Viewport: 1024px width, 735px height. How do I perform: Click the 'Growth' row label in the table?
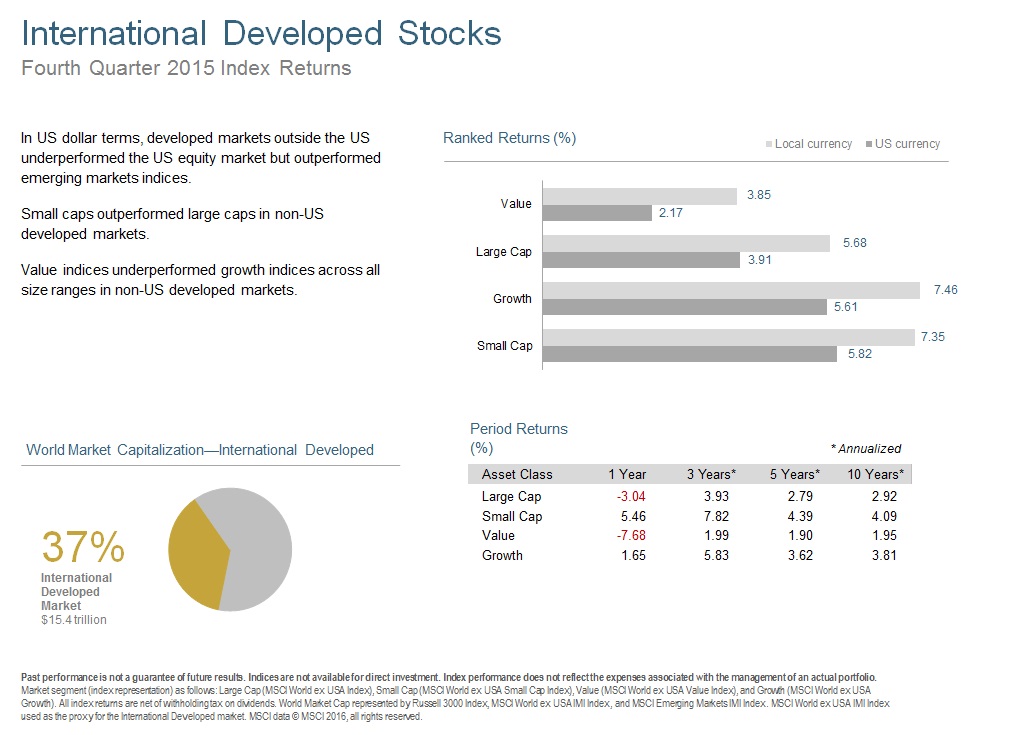pos(502,555)
